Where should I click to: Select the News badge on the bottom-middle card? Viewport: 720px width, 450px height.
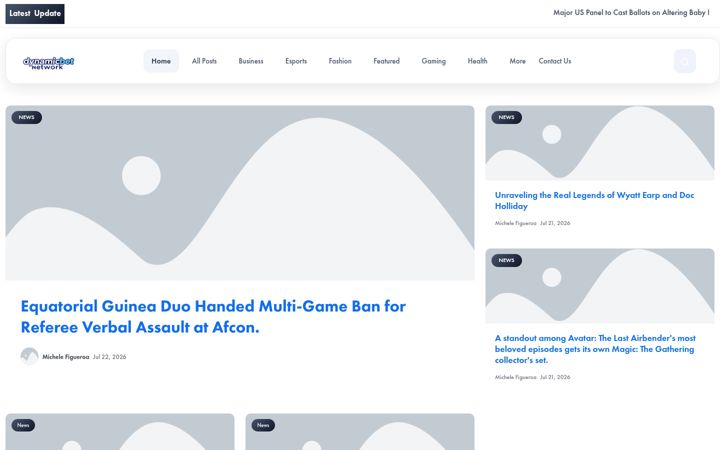[x=263, y=425]
